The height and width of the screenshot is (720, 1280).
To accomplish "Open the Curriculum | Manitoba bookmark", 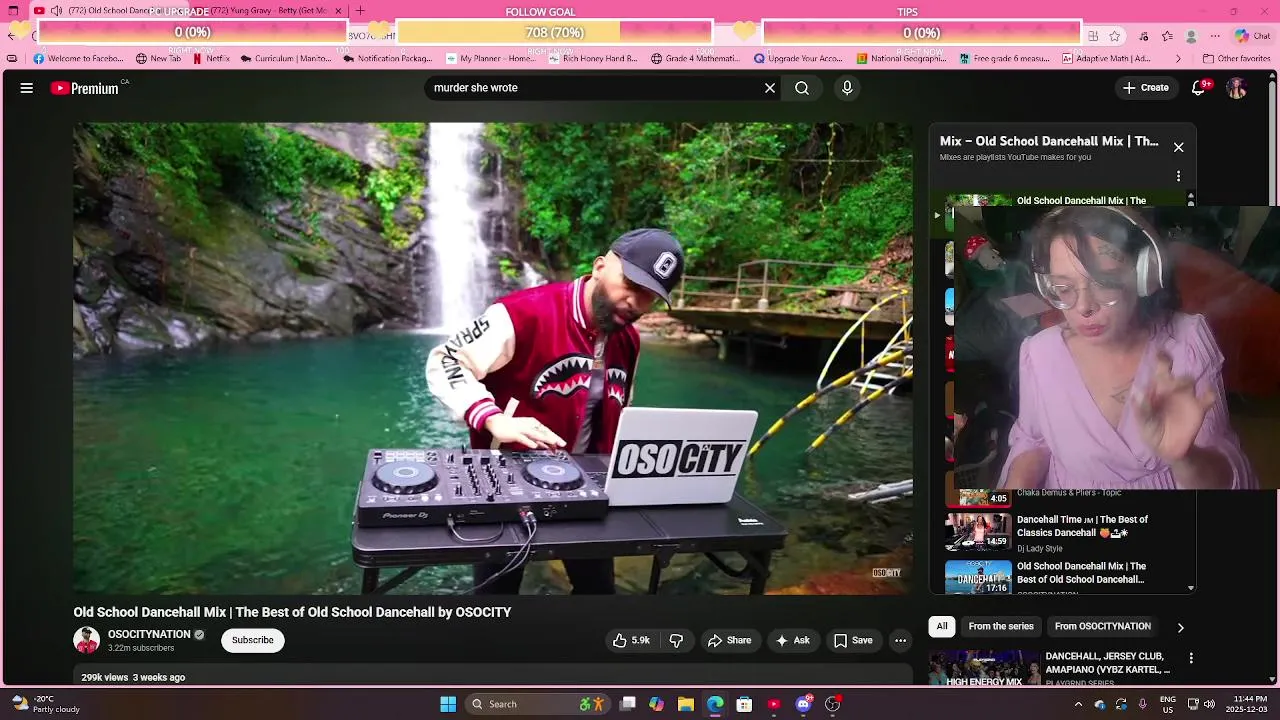I will [285, 59].
